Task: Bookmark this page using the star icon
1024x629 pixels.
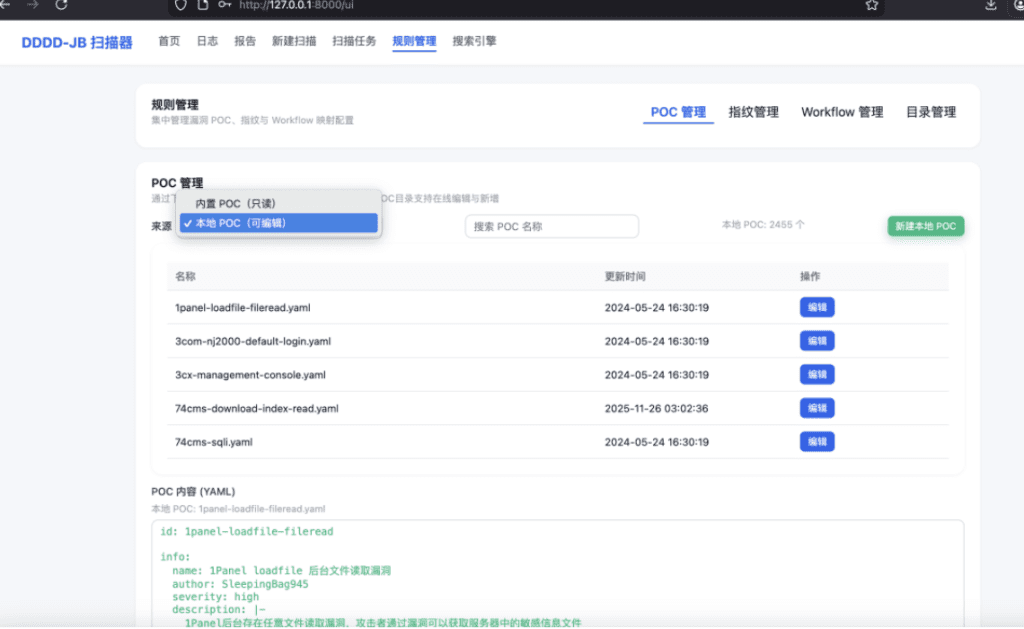Action: point(871,7)
